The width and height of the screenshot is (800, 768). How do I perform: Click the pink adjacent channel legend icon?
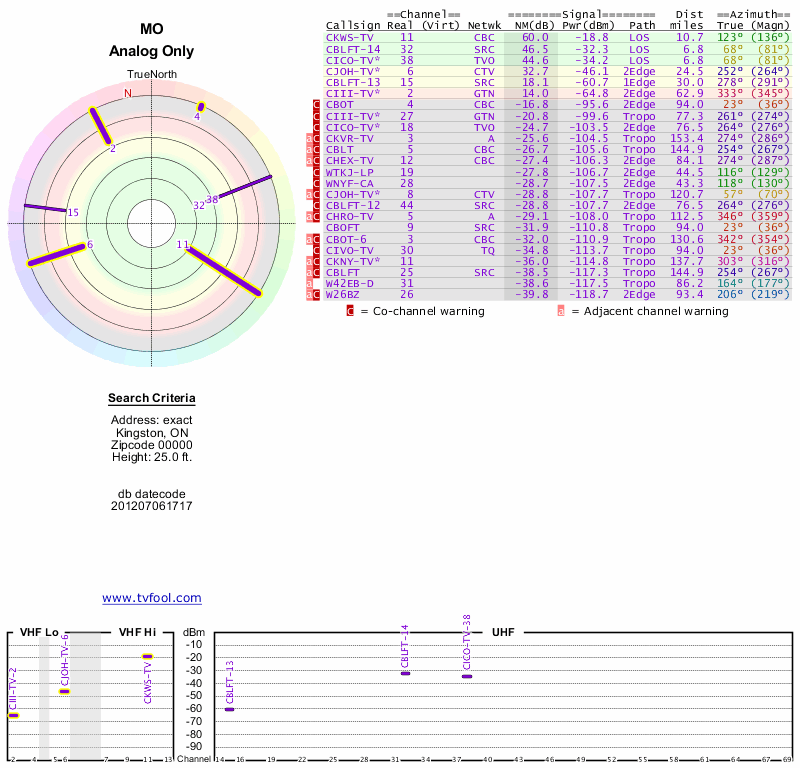[561, 311]
